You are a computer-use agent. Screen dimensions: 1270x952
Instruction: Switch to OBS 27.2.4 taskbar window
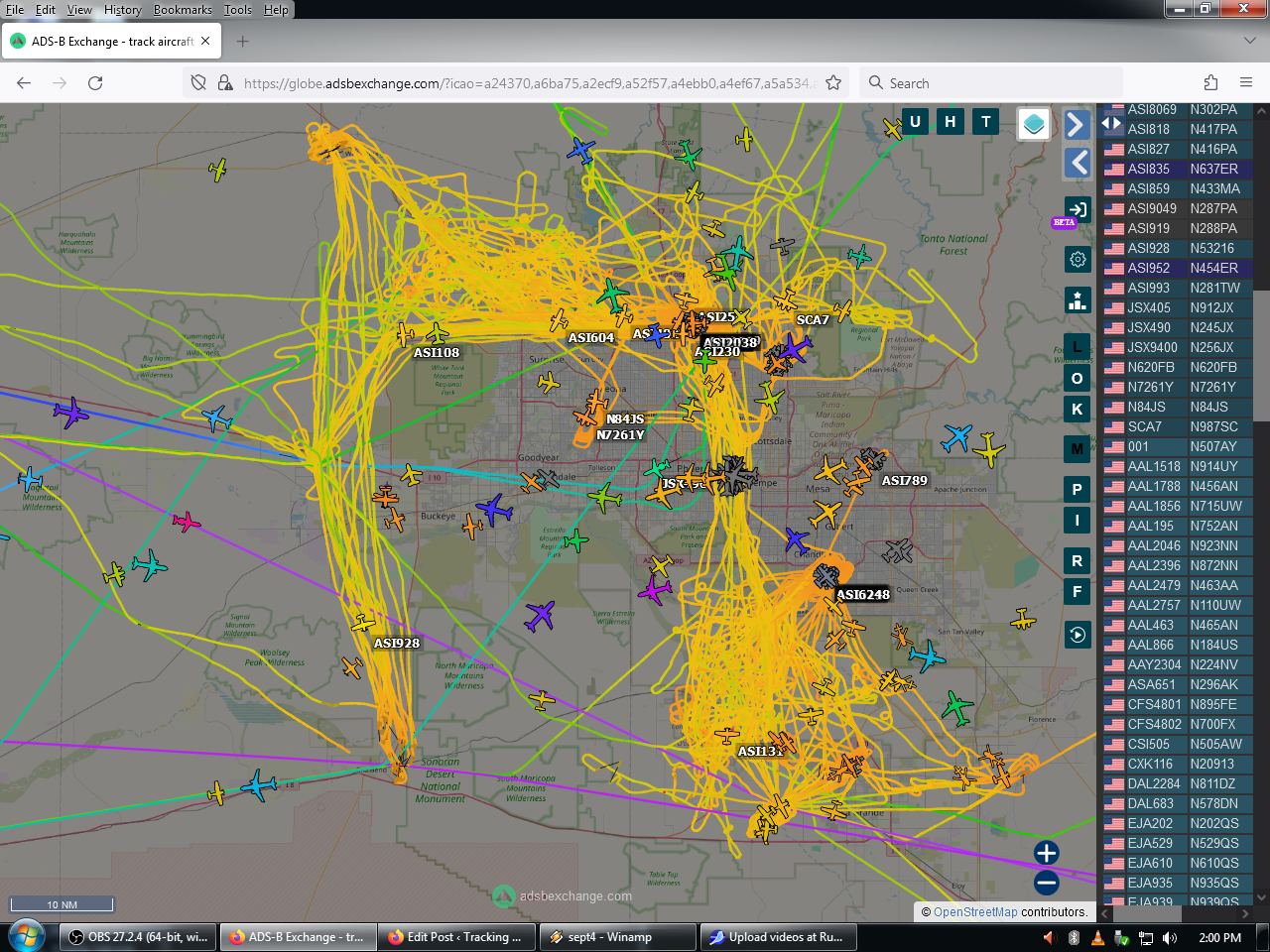click(138, 937)
